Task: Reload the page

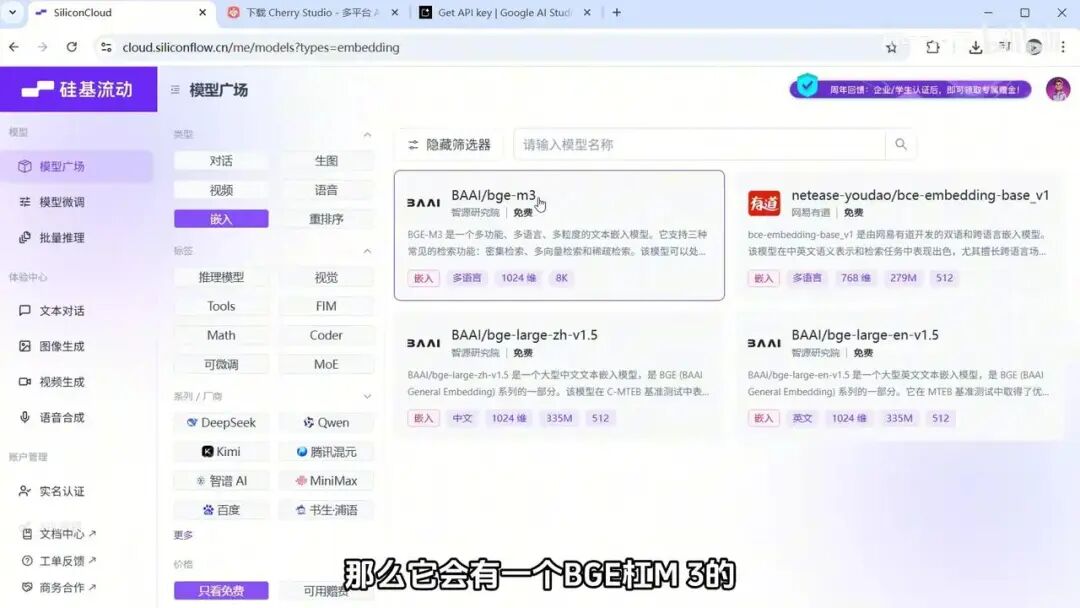Action: (72, 47)
